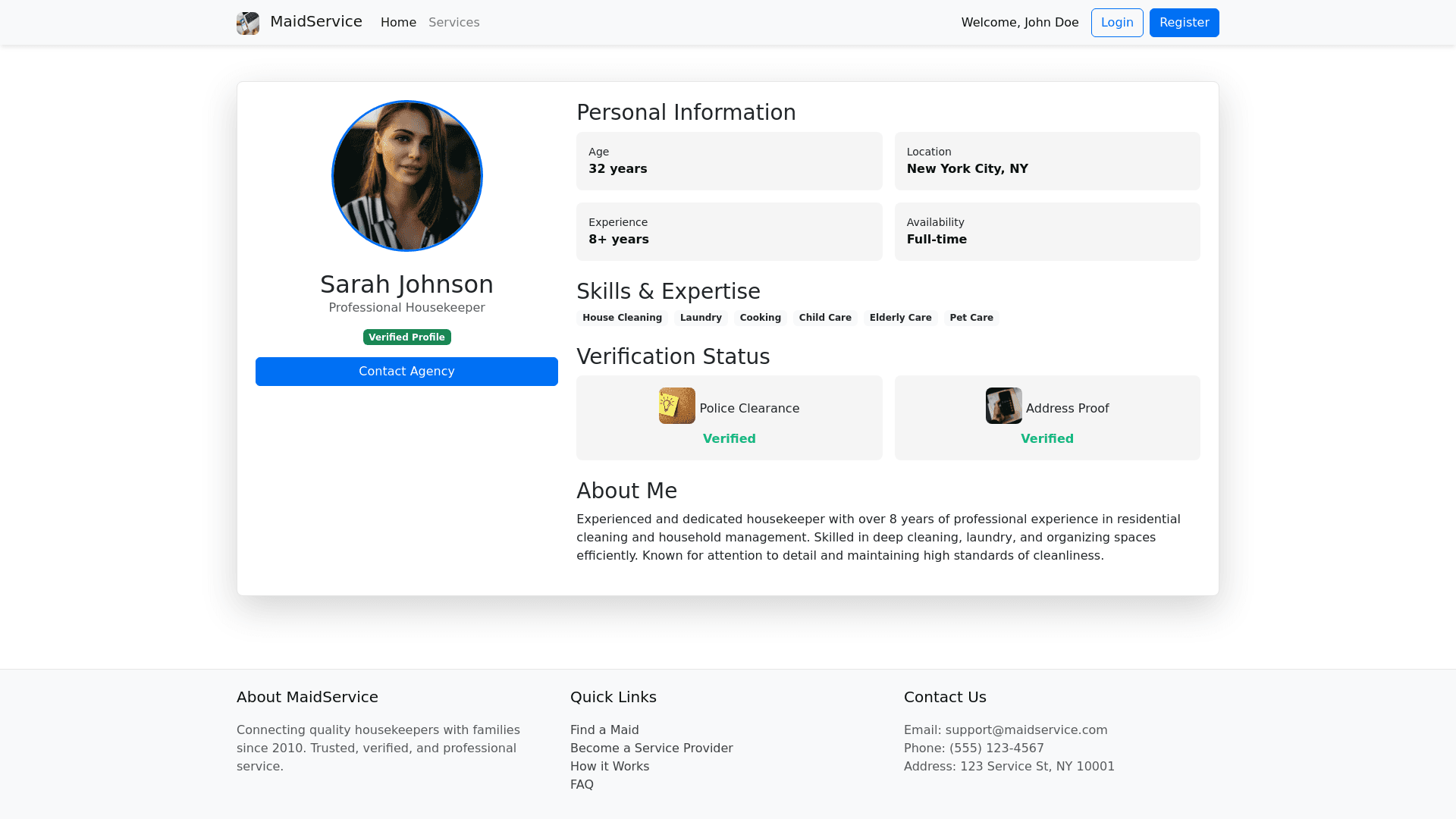Click the MaidService logo icon
Viewport: 1456px width, 819px height.
point(248,23)
